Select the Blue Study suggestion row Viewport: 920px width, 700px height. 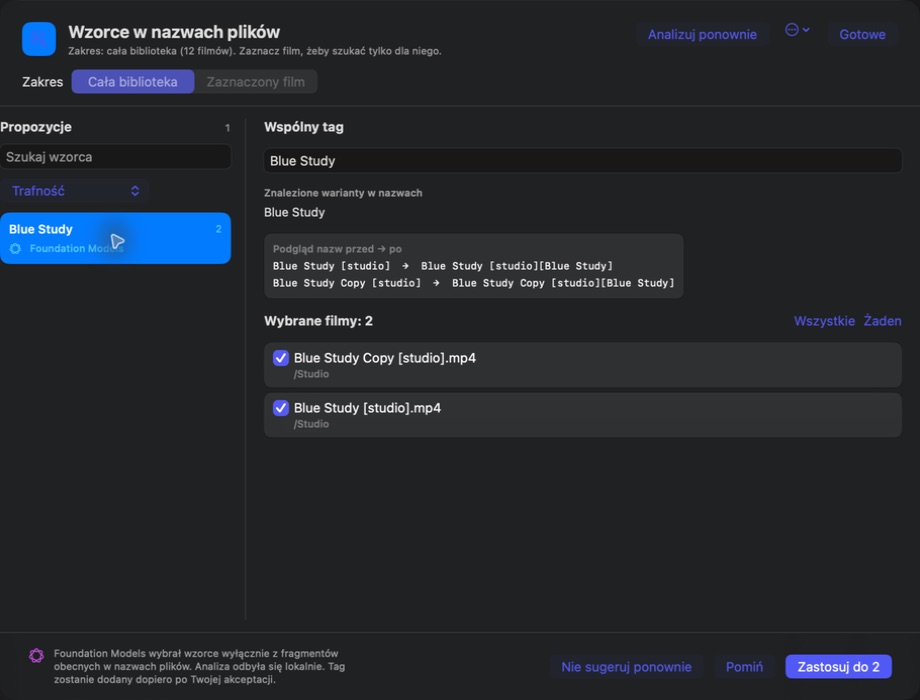point(116,238)
